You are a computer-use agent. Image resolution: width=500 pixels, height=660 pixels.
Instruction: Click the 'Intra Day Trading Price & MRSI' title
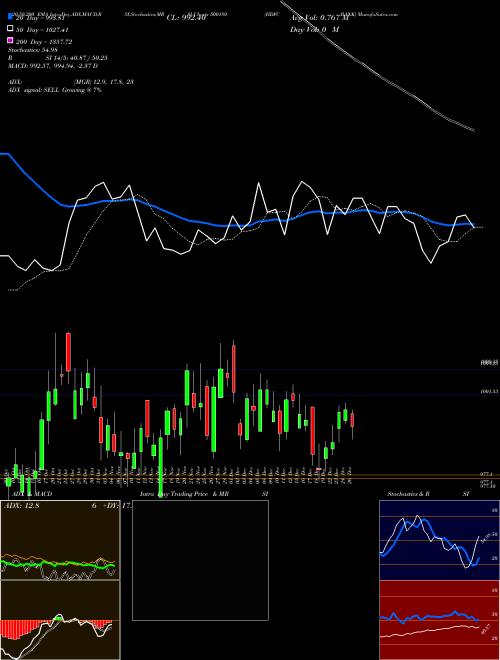click(204, 494)
